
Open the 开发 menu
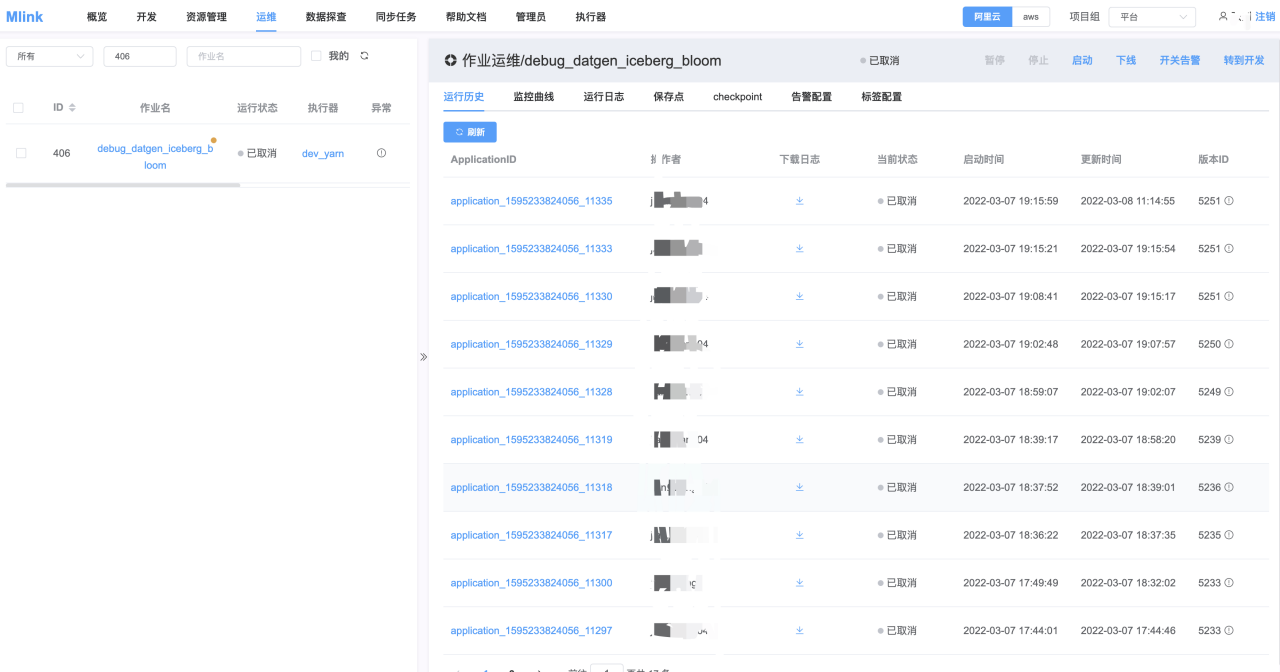coord(147,17)
